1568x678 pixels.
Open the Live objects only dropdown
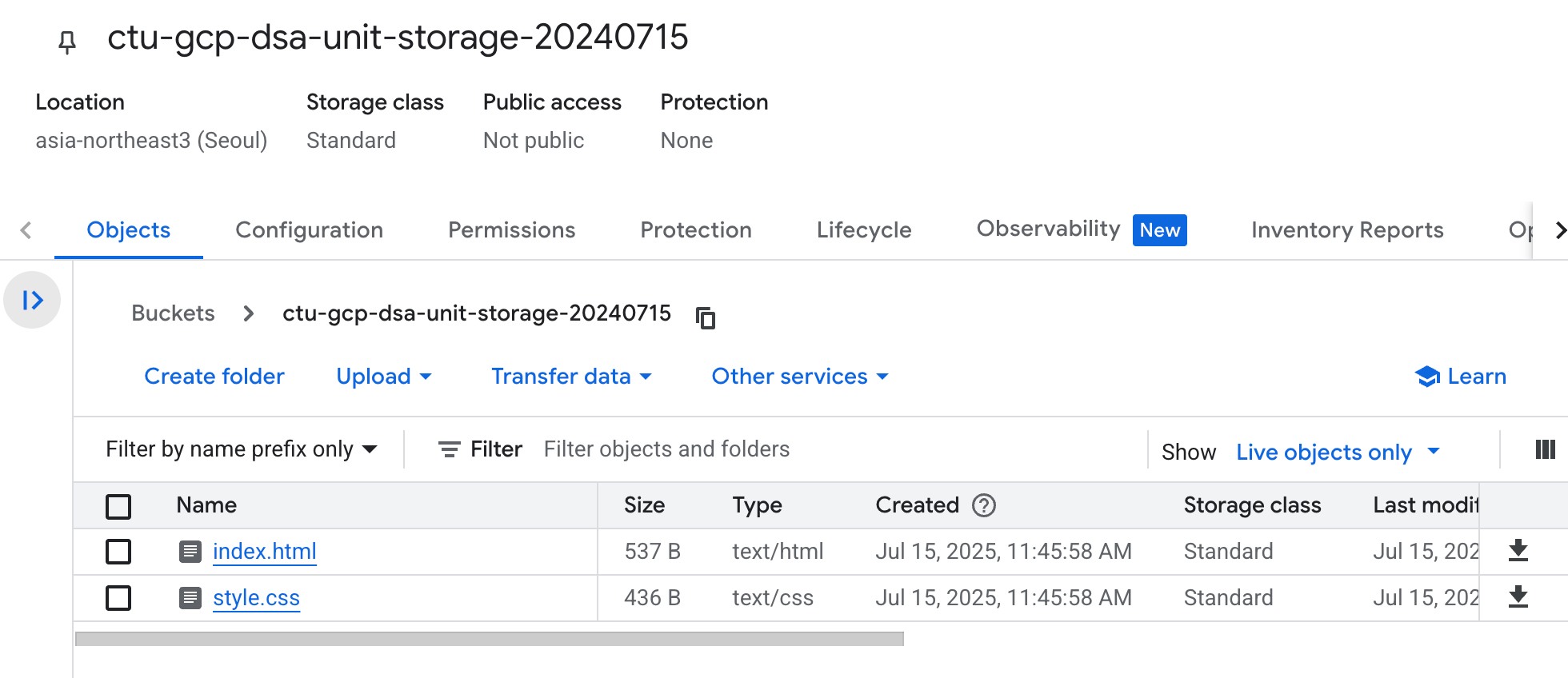point(1338,452)
